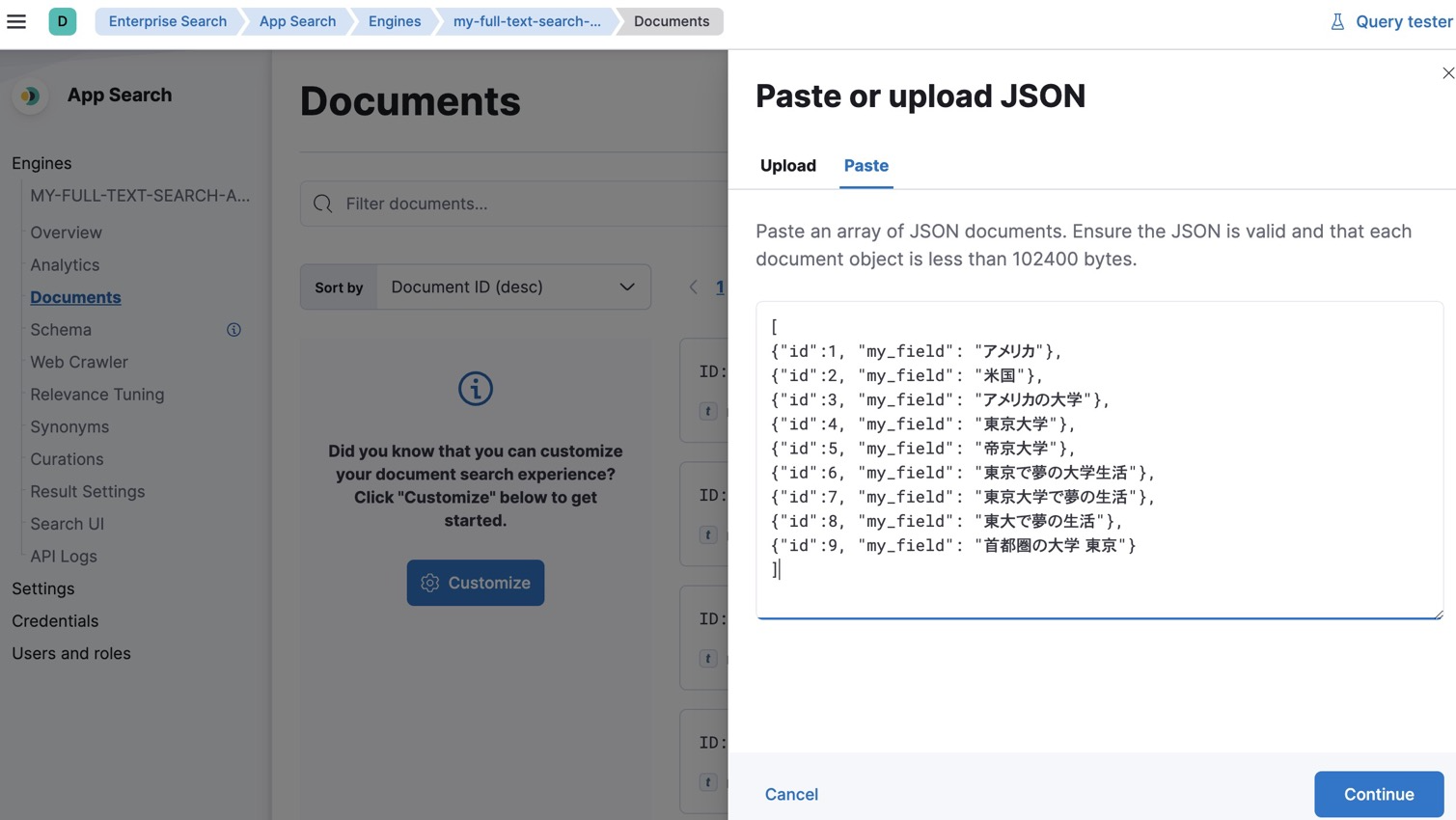Screen dimensions: 1456x820
Task: Open the Query tester flask icon
Action: click(x=1337, y=21)
